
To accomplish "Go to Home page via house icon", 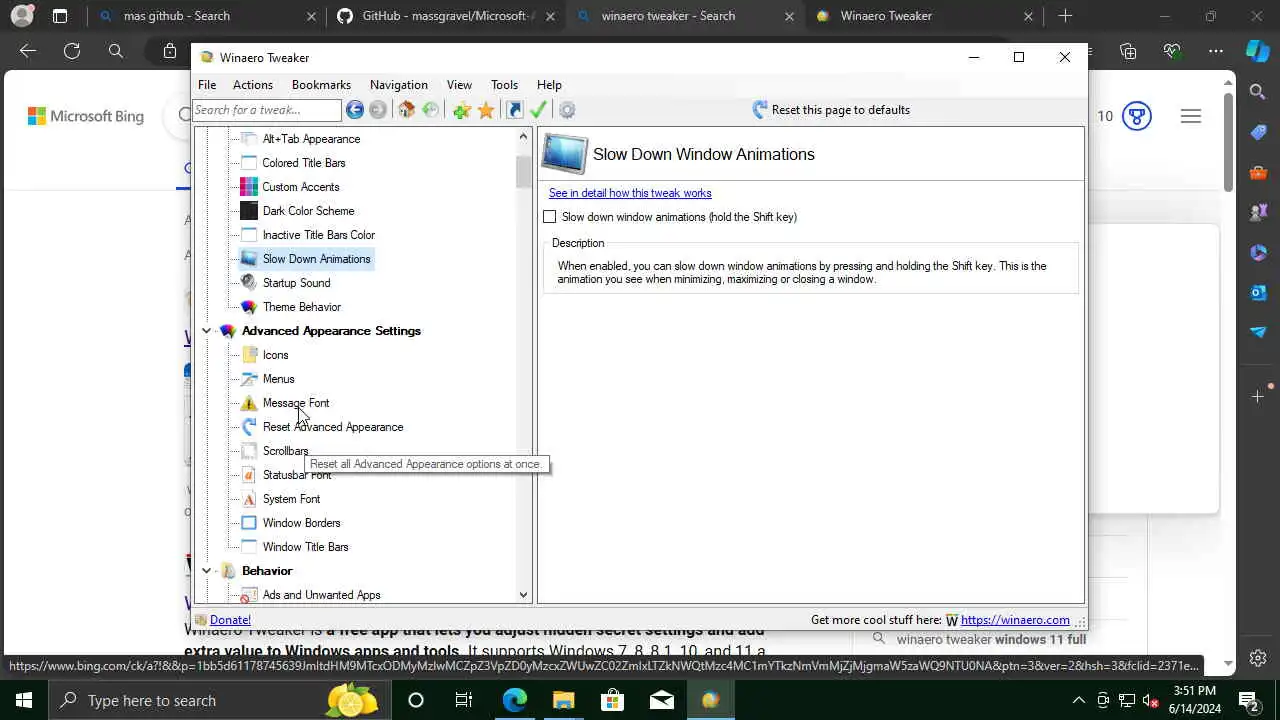I will pyautogui.click(x=407, y=110).
